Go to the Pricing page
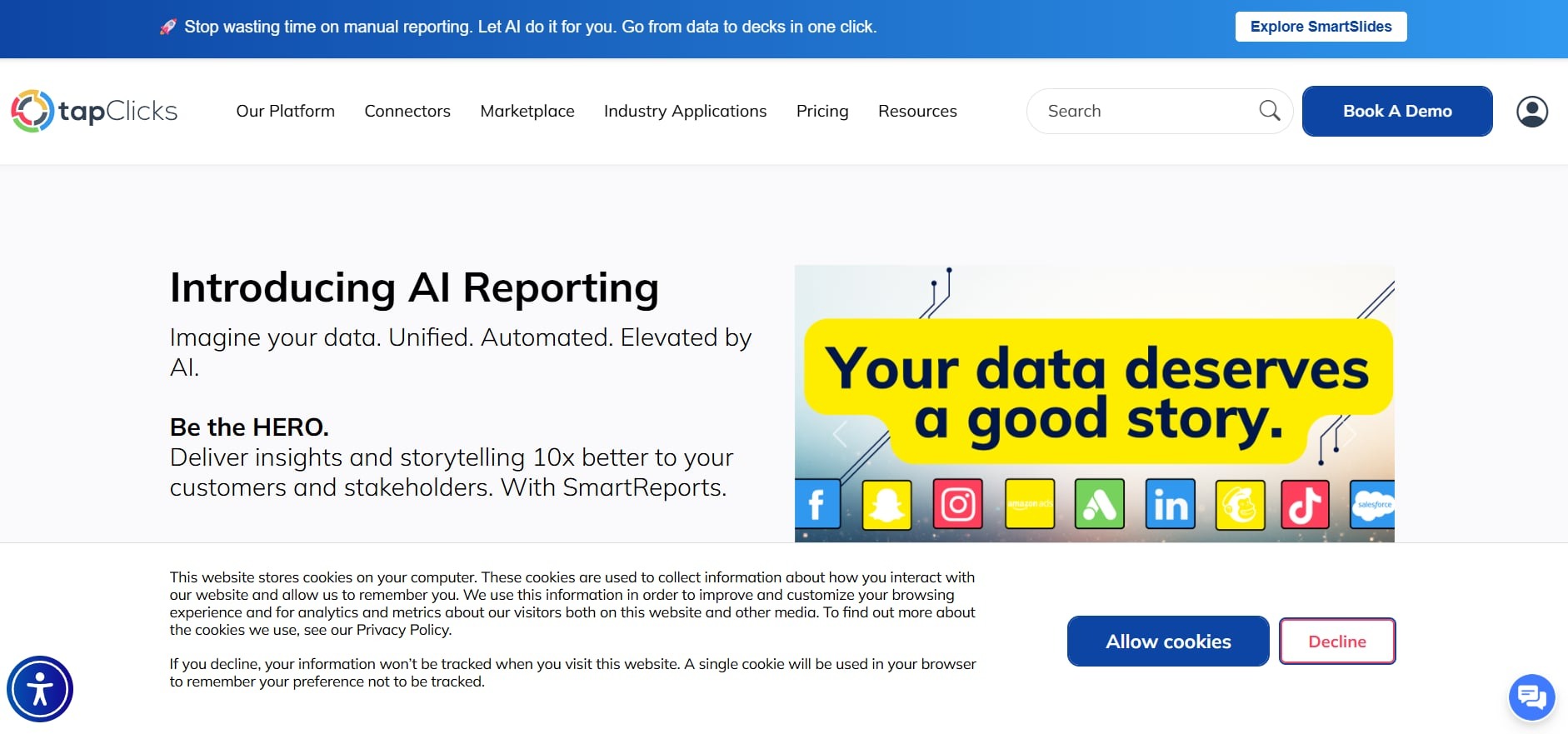The height and width of the screenshot is (734, 1568). coord(822,111)
